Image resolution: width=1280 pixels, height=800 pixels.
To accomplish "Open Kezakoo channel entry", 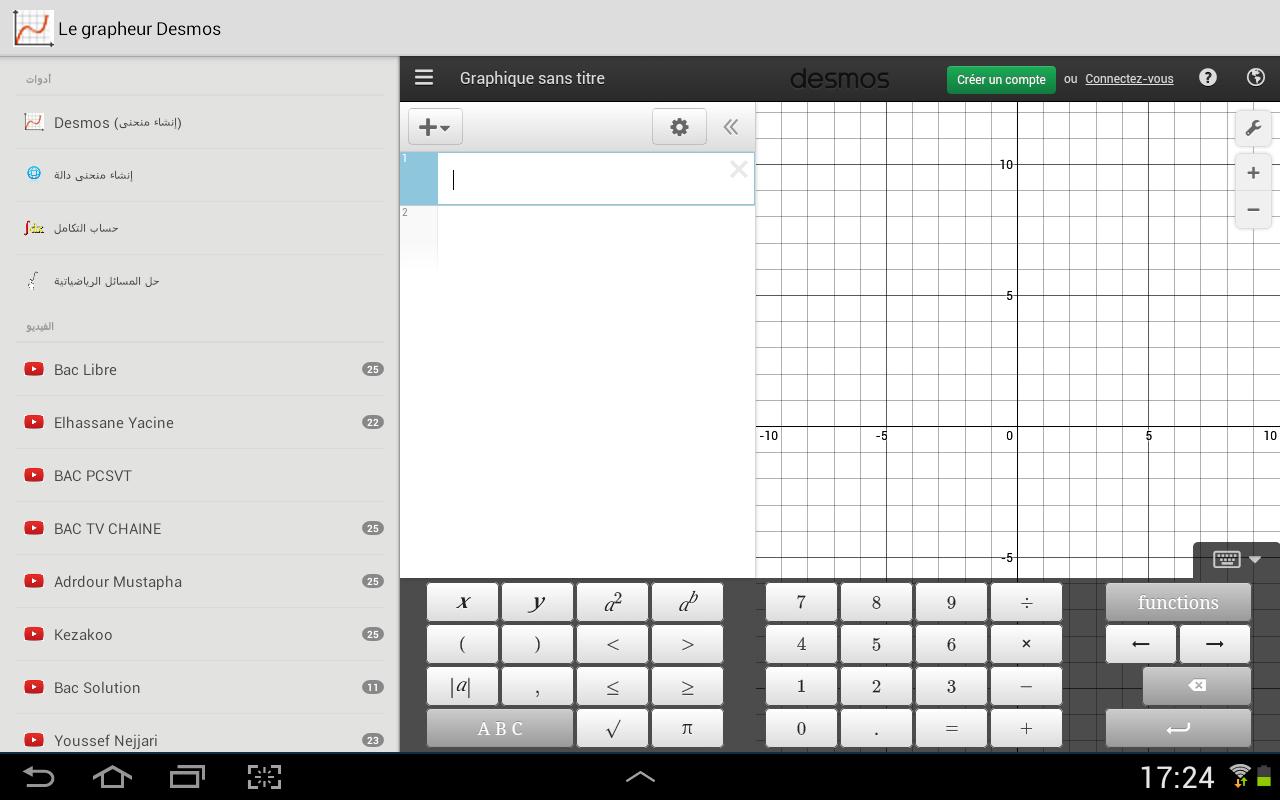I will 200,634.
